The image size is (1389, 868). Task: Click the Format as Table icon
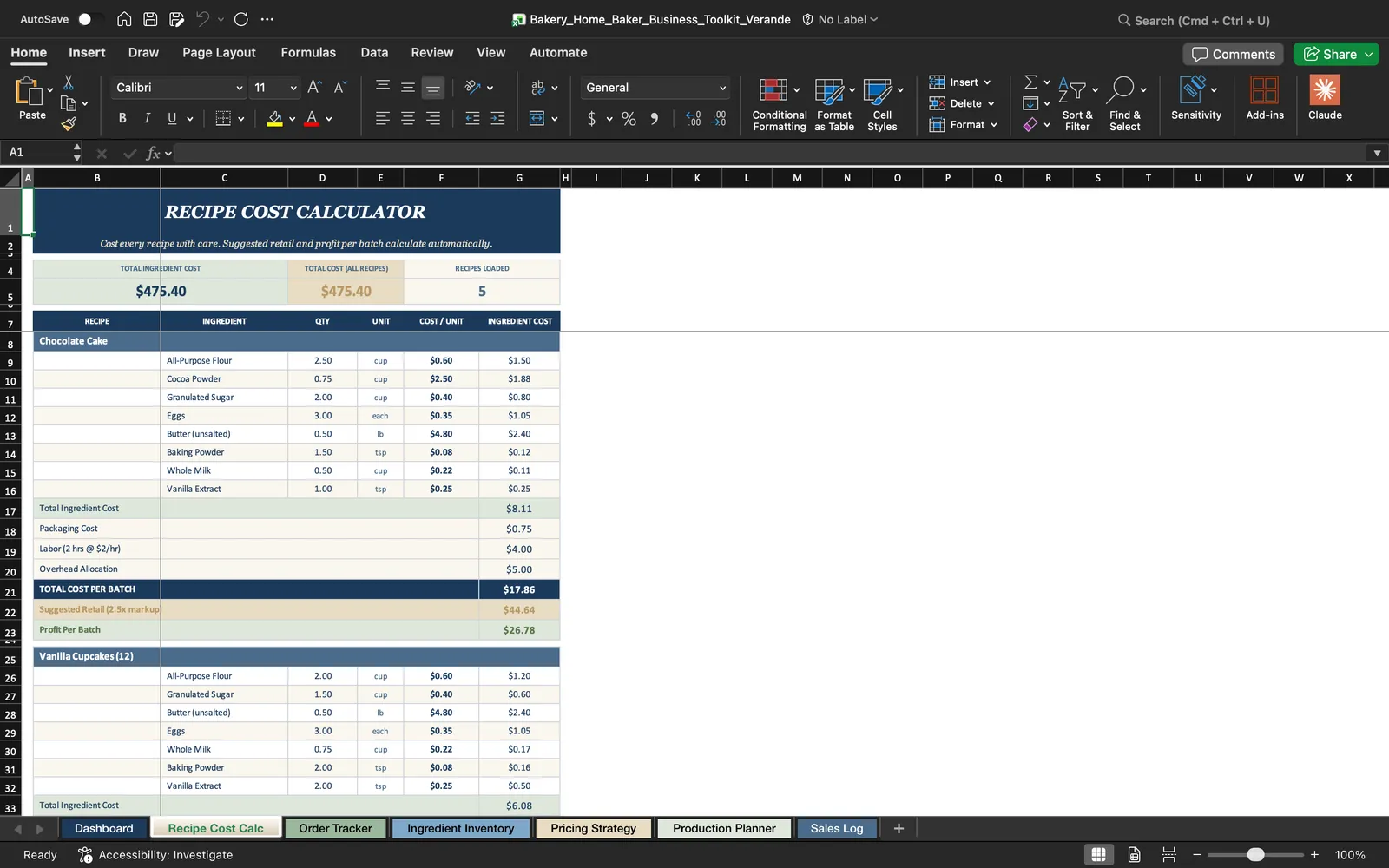[x=834, y=103]
